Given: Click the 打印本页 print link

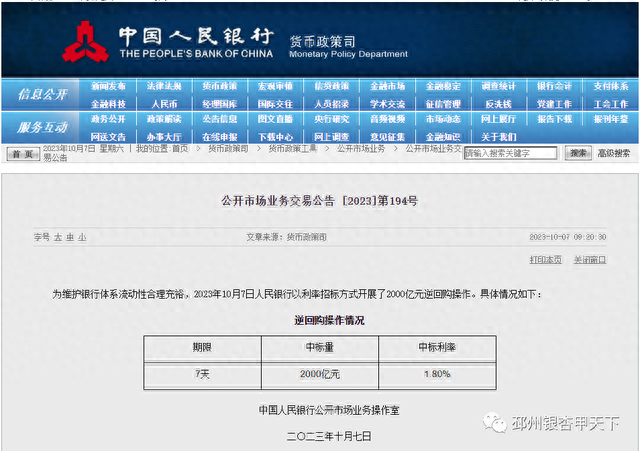Looking at the screenshot, I should click(x=546, y=260).
